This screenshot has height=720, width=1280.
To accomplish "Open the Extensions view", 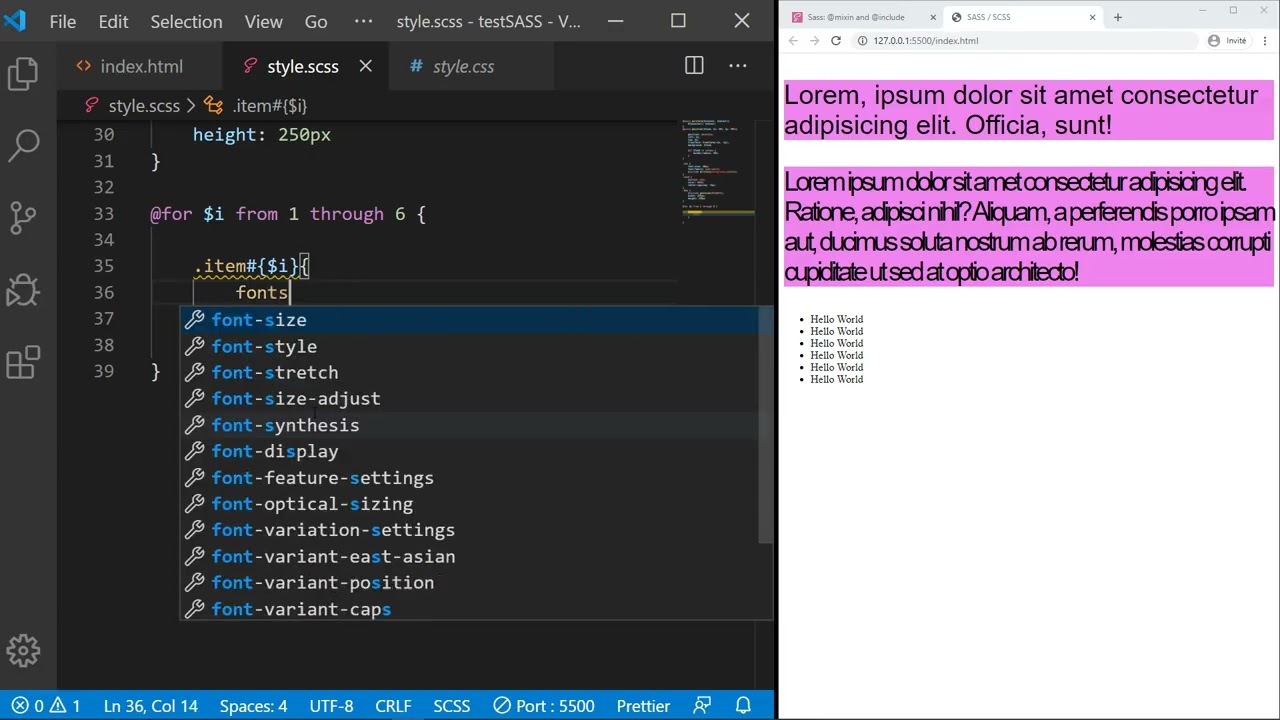I will (23, 362).
